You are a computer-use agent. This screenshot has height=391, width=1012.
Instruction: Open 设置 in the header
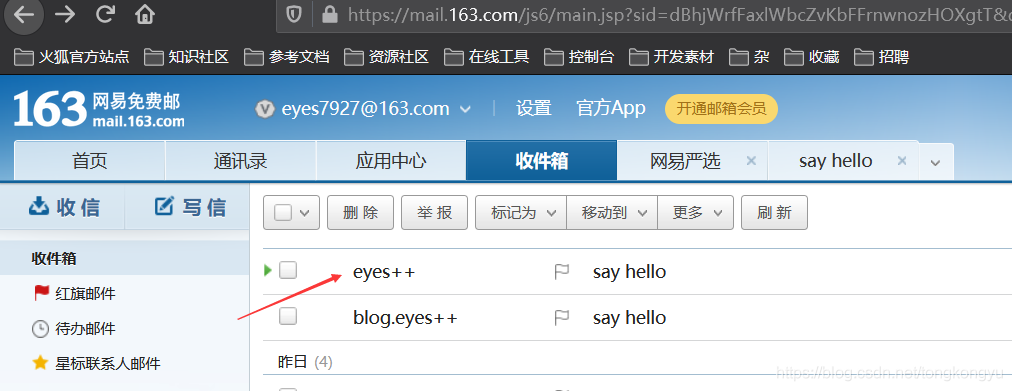[x=534, y=108]
